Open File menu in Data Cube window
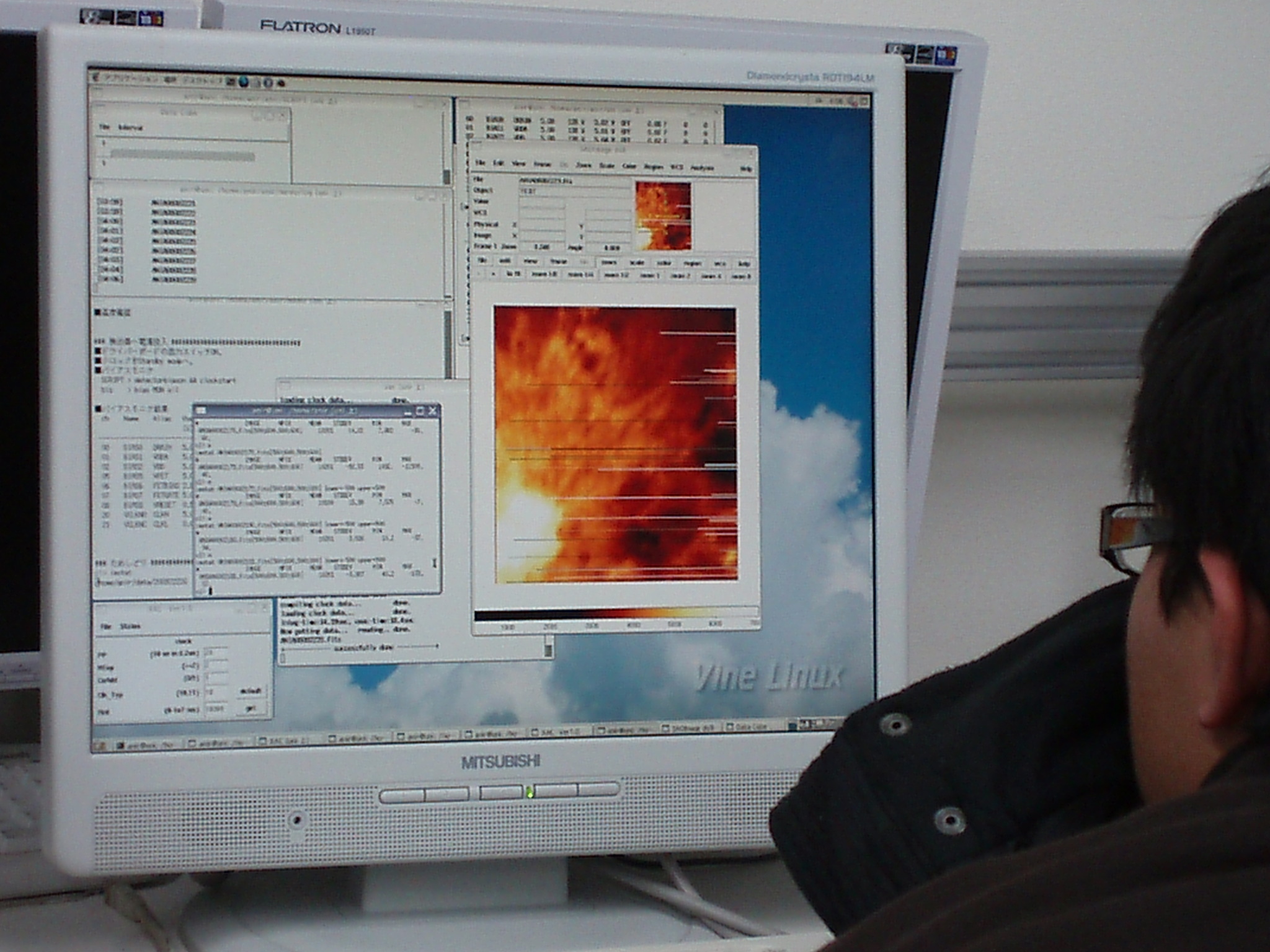 [104, 127]
